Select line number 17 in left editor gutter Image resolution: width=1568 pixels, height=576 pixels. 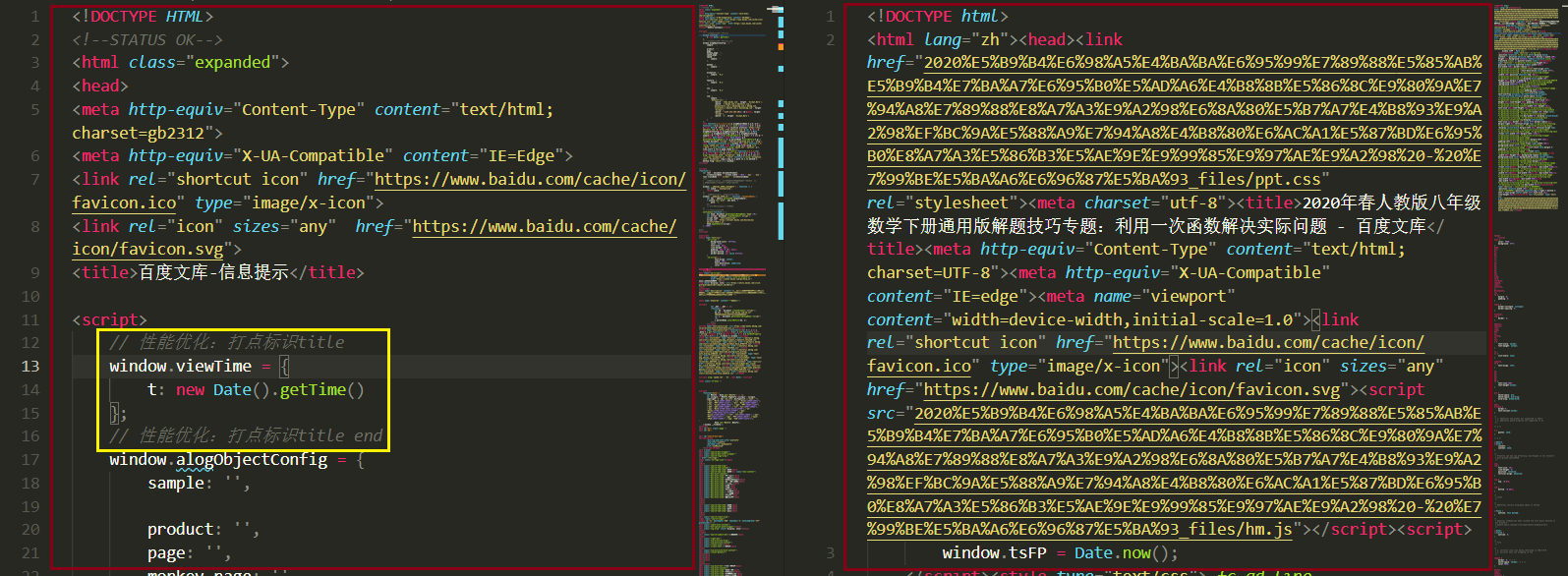[x=30, y=459]
